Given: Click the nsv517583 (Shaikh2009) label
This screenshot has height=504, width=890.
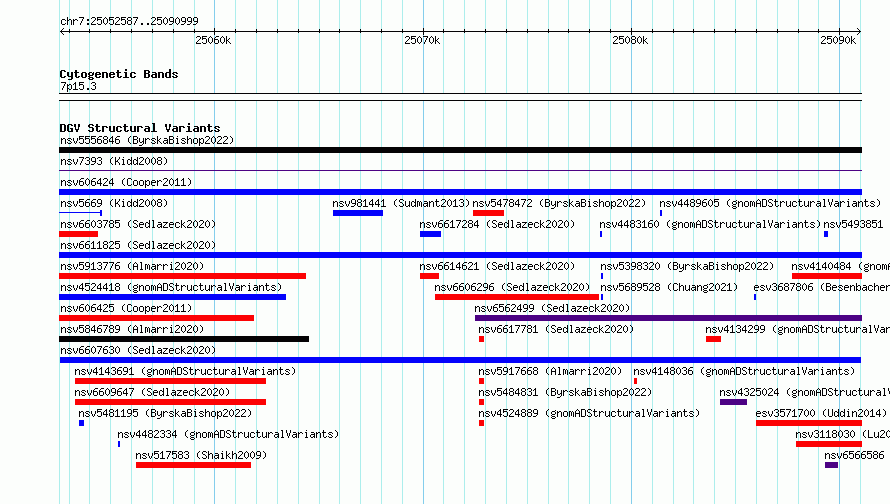Looking at the screenshot, I should point(201,455).
